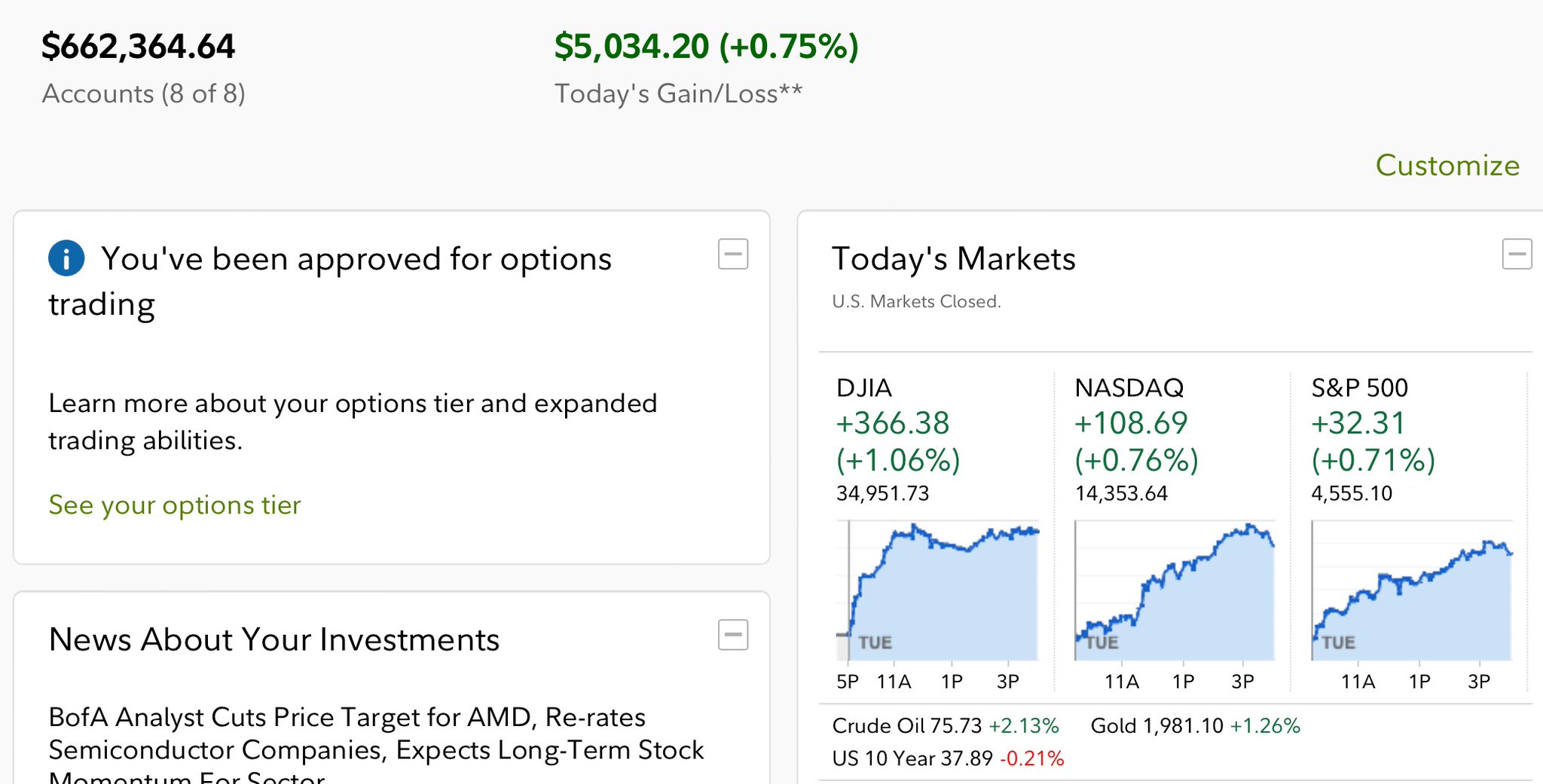
Task: Click the U.S. Markets Closed status text
Action: [916, 301]
